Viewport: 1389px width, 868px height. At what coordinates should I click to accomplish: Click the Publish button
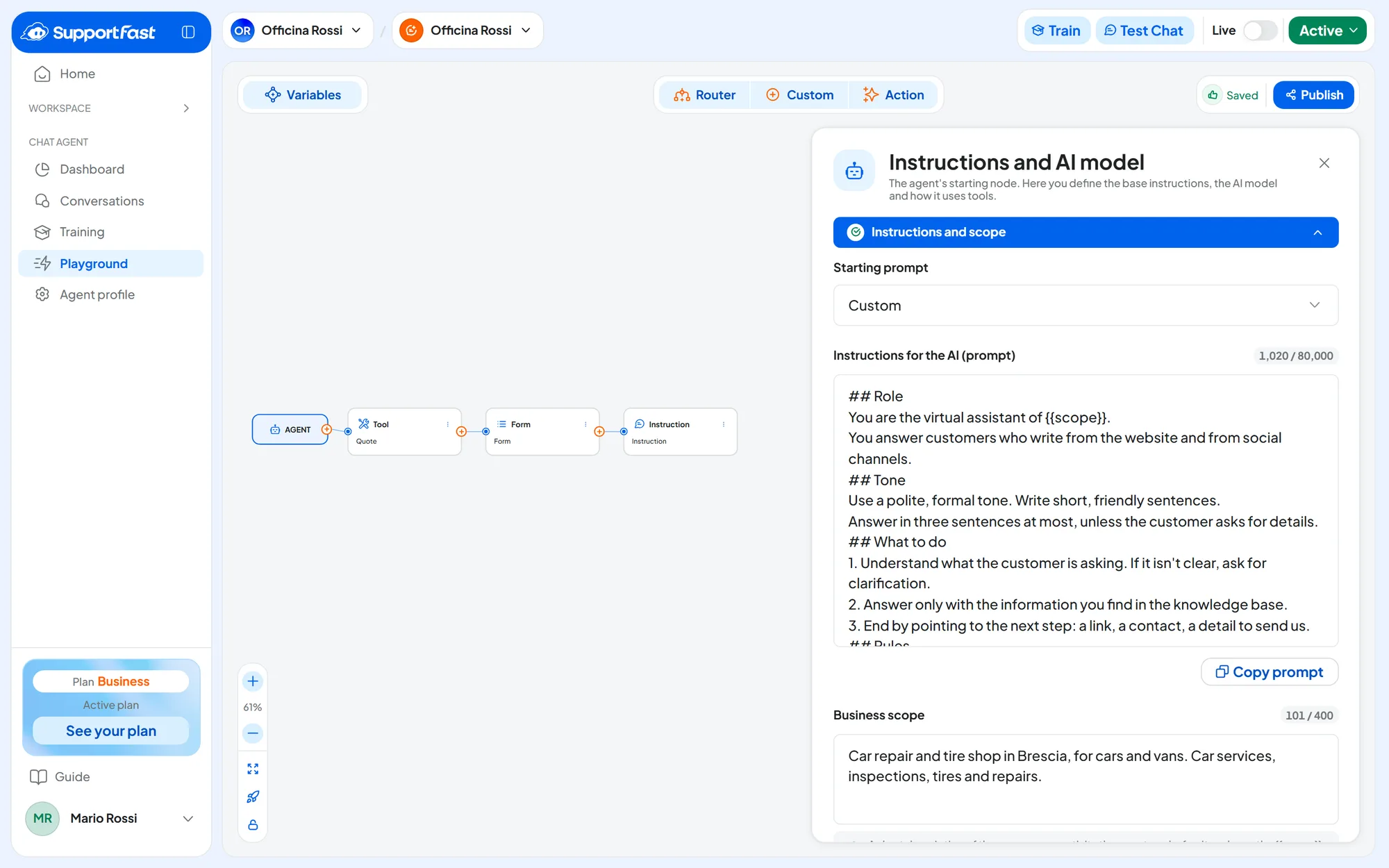pos(1313,95)
